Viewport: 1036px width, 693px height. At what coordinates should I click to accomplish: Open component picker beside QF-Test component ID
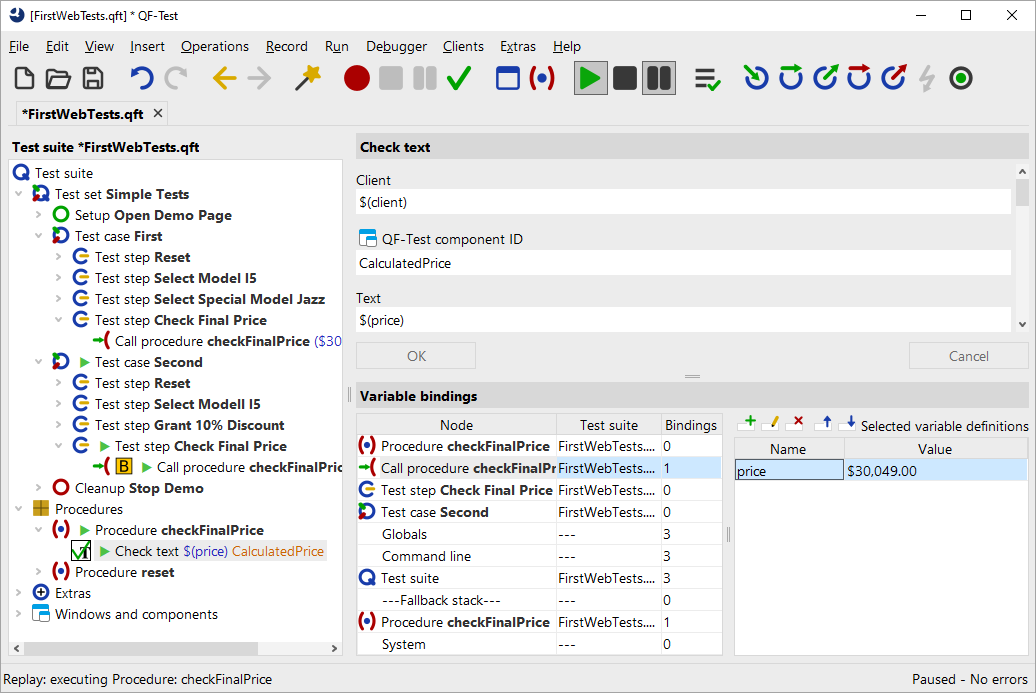click(367, 238)
